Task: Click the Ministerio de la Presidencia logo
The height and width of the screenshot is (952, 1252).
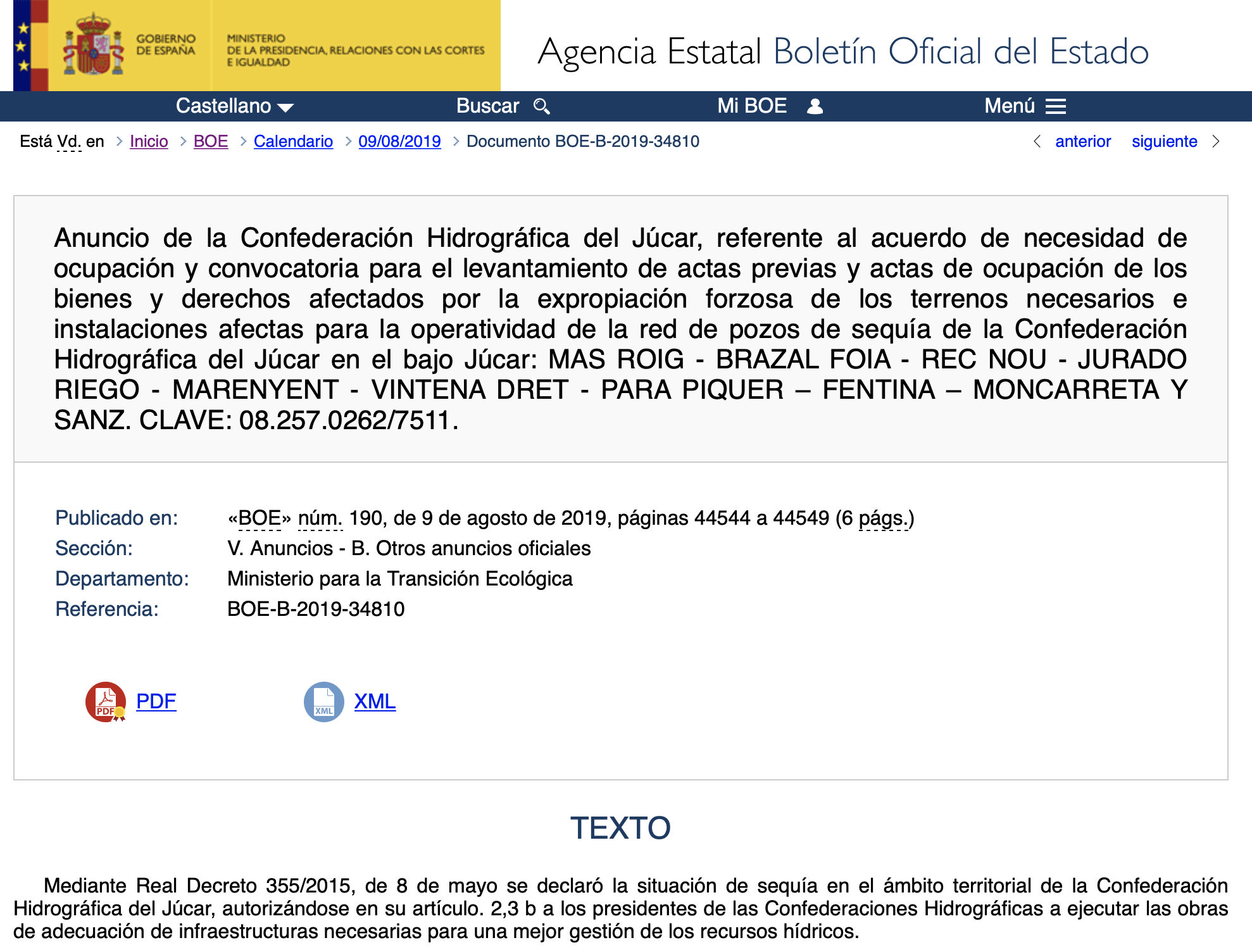Action: [x=356, y=49]
